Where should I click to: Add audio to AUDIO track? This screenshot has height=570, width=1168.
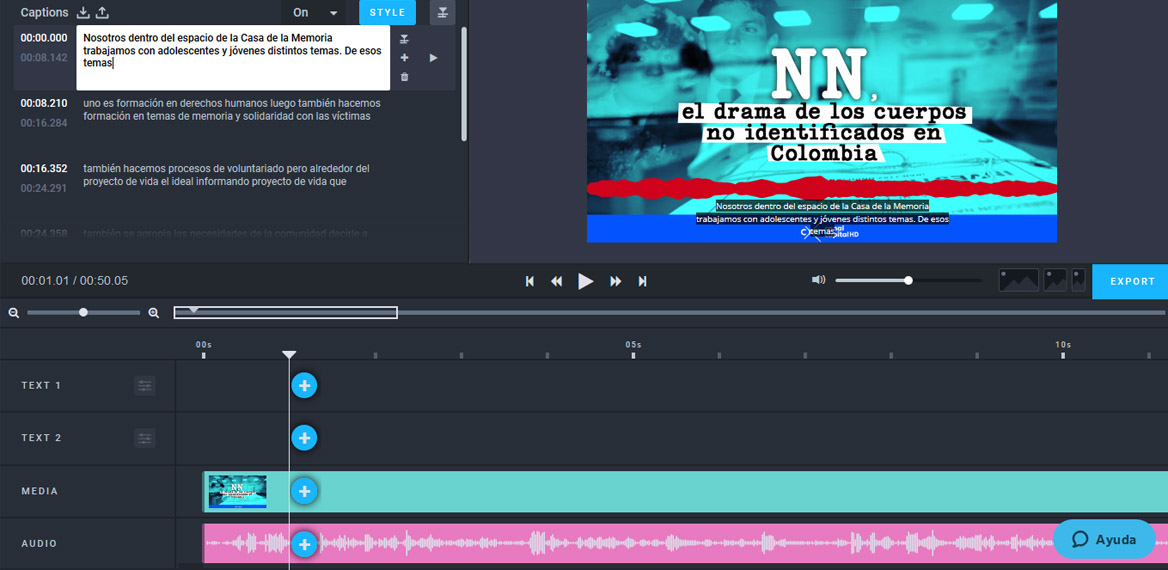(304, 544)
